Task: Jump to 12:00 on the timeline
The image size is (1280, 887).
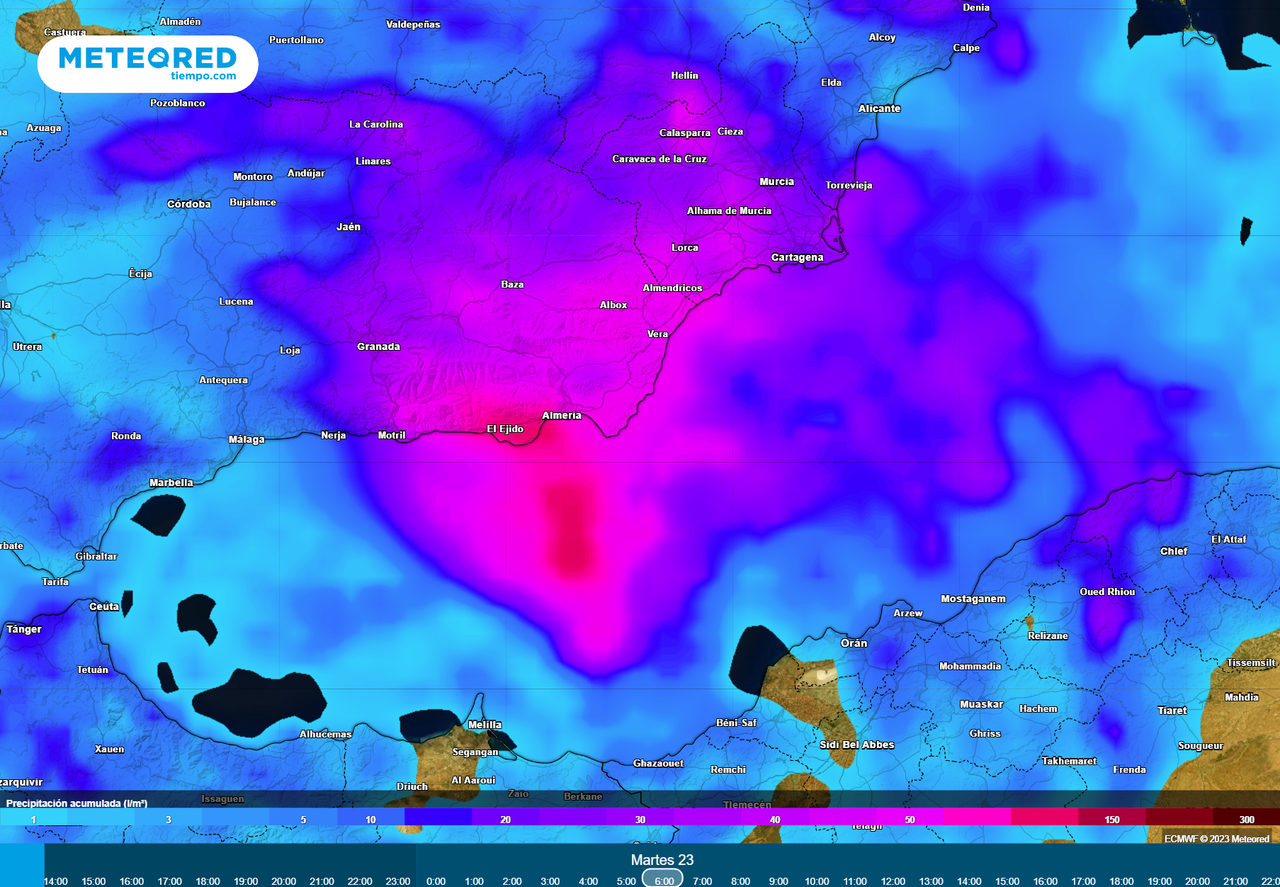Action: 892,881
